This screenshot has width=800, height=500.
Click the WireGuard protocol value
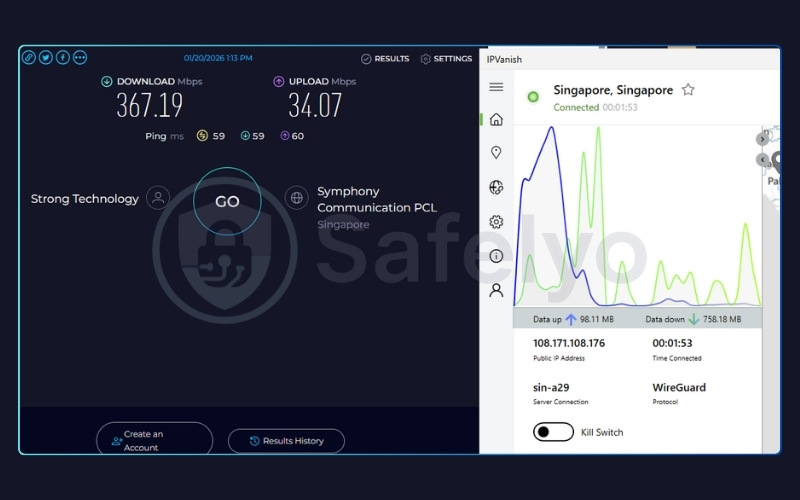click(x=679, y=387)
